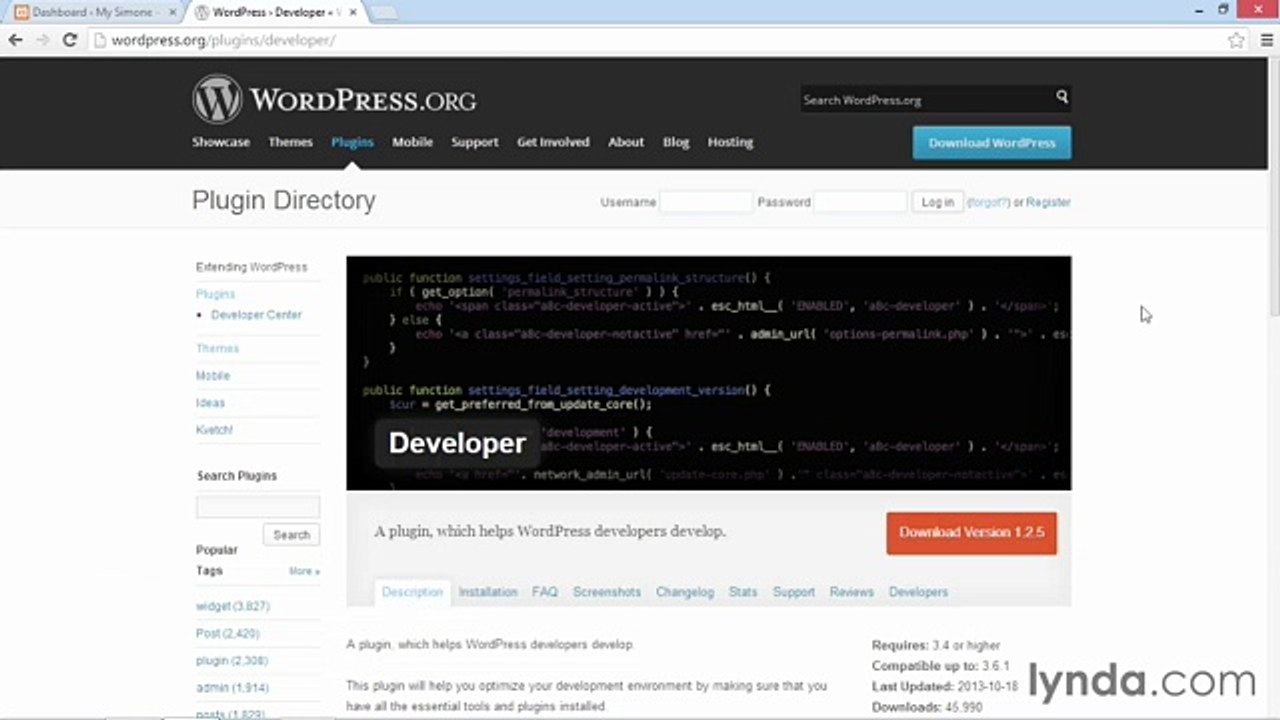The width and height of the screenshot is (1280, 720).
Task: Click the browser back arrow
Action: pos(15,40)
